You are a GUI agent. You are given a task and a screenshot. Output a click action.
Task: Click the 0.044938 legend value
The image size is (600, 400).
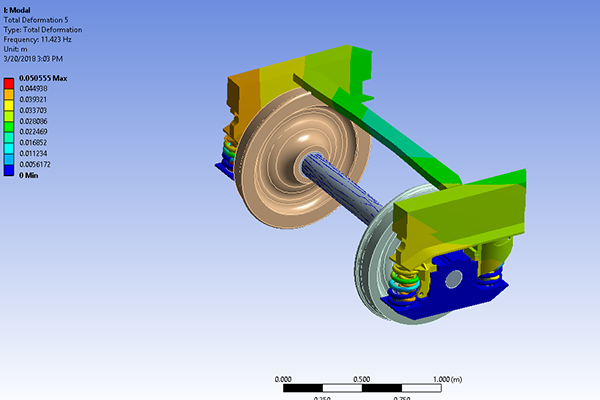tap(33, 88)
